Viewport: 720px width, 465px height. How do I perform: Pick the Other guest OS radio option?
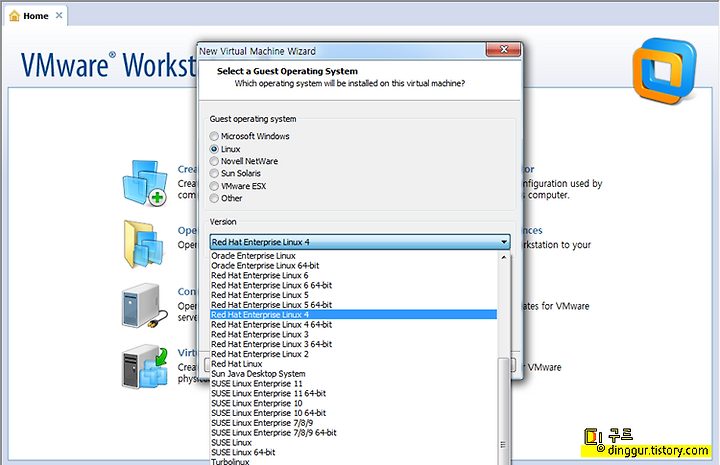point(214,198)
